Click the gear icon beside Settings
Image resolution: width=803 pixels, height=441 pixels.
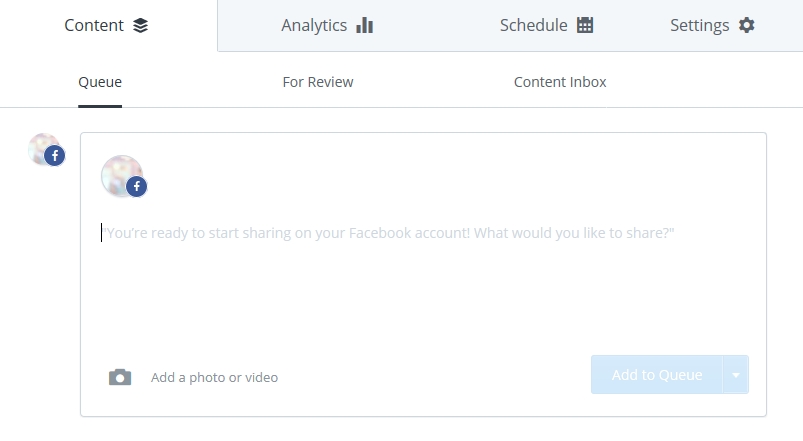point(746,25)
